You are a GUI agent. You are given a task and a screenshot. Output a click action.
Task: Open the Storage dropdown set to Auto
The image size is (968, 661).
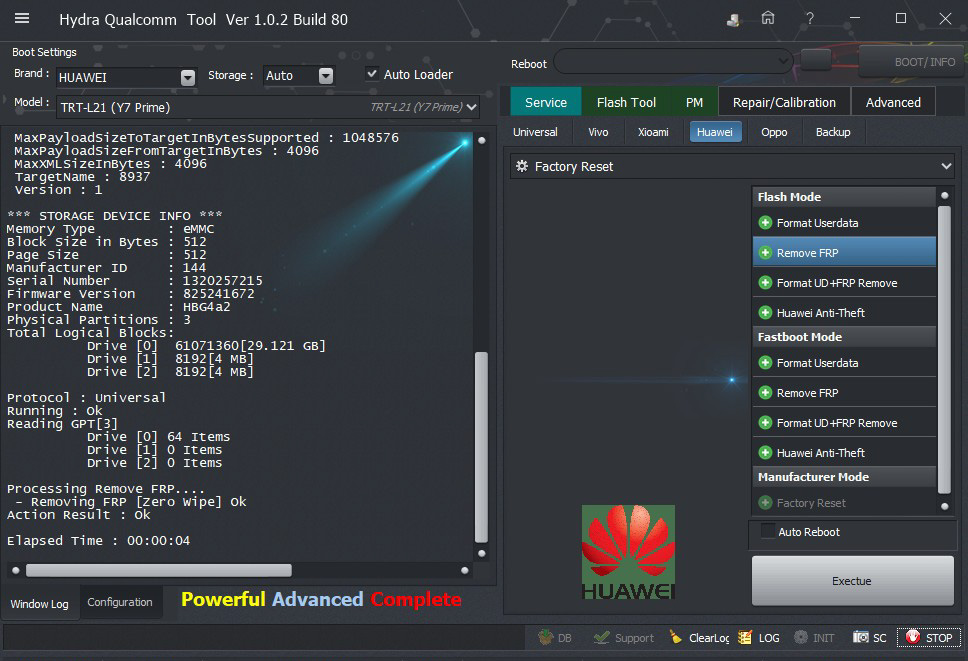click(x=326, y=76)
